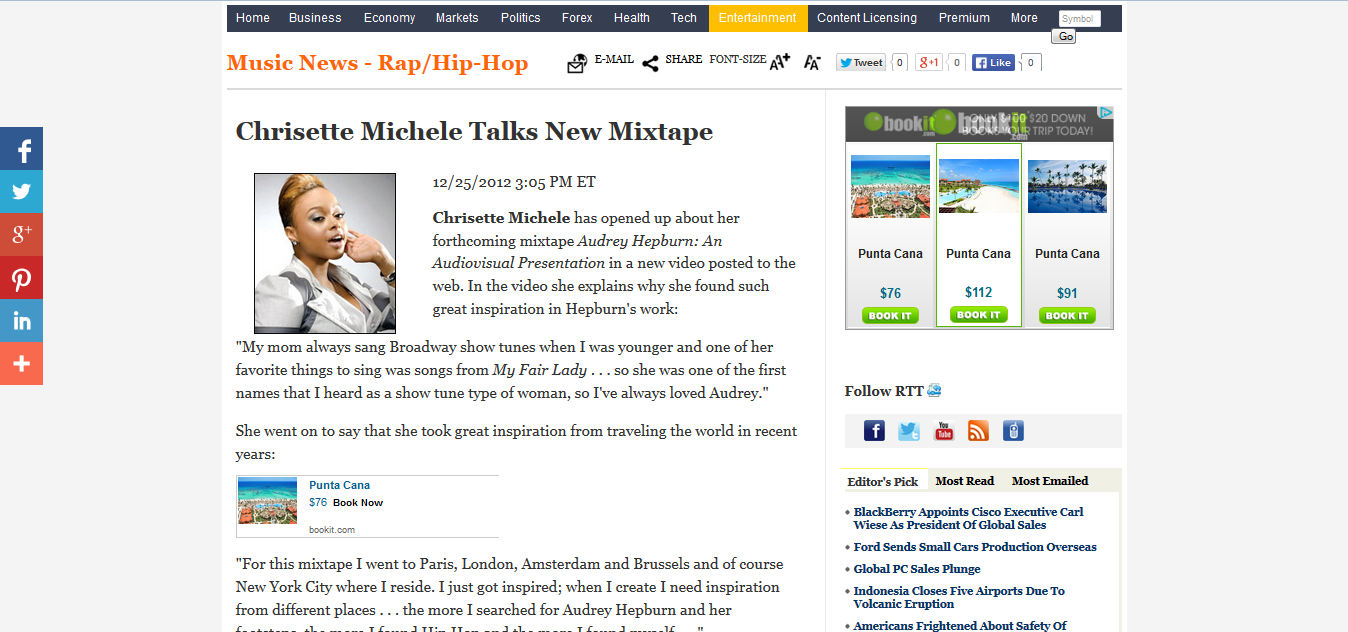Open RTT Facebook page under Follow RTT
Viewport: 1348px width, 632px height.
[x=874, y=431]
